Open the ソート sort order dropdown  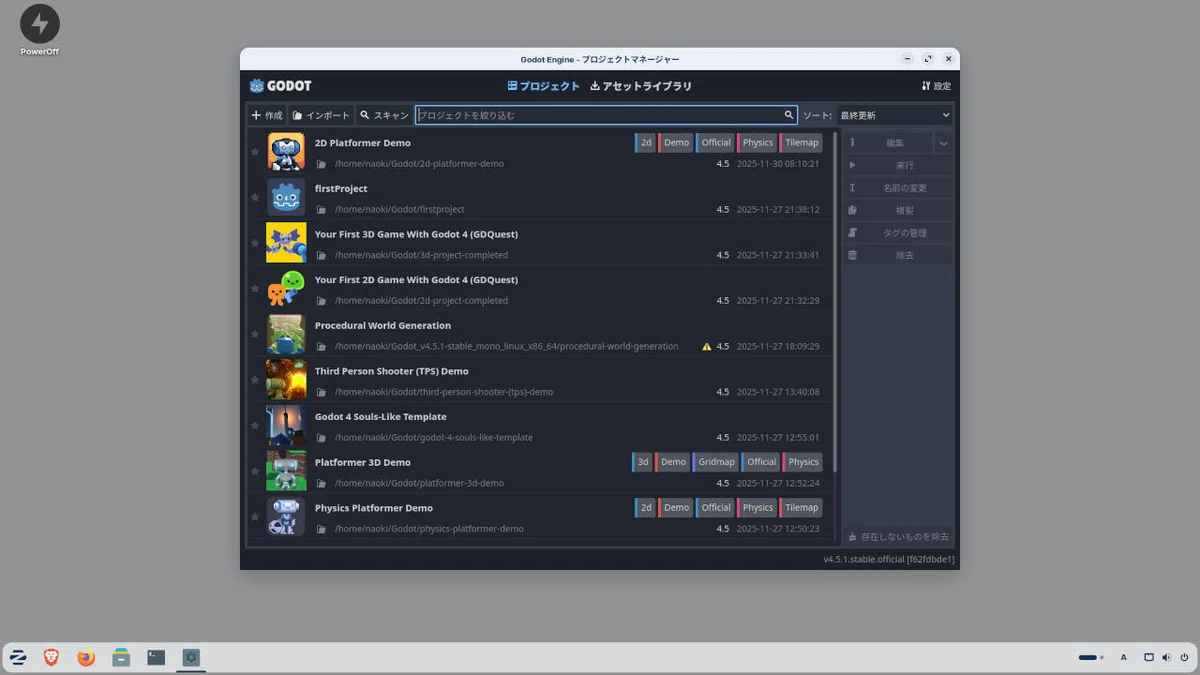895,115
